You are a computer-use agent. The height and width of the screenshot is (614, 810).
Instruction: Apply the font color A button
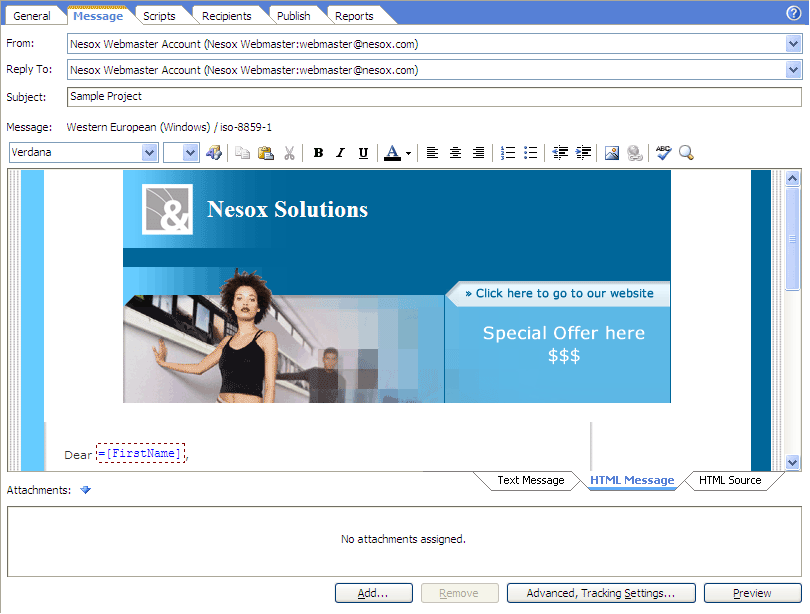pos(393,153)
